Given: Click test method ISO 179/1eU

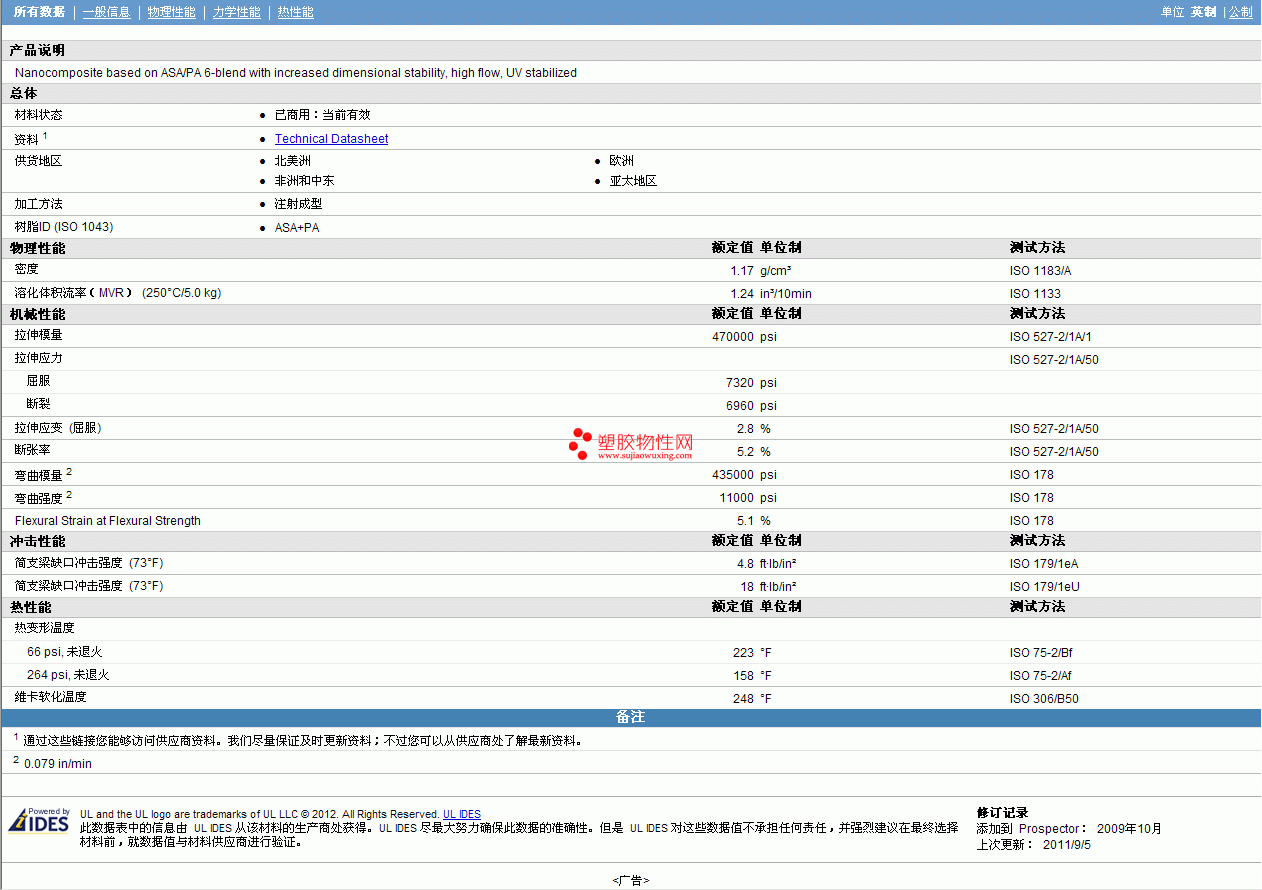Looking at the screenshot, I should (x=1044, y=587).
